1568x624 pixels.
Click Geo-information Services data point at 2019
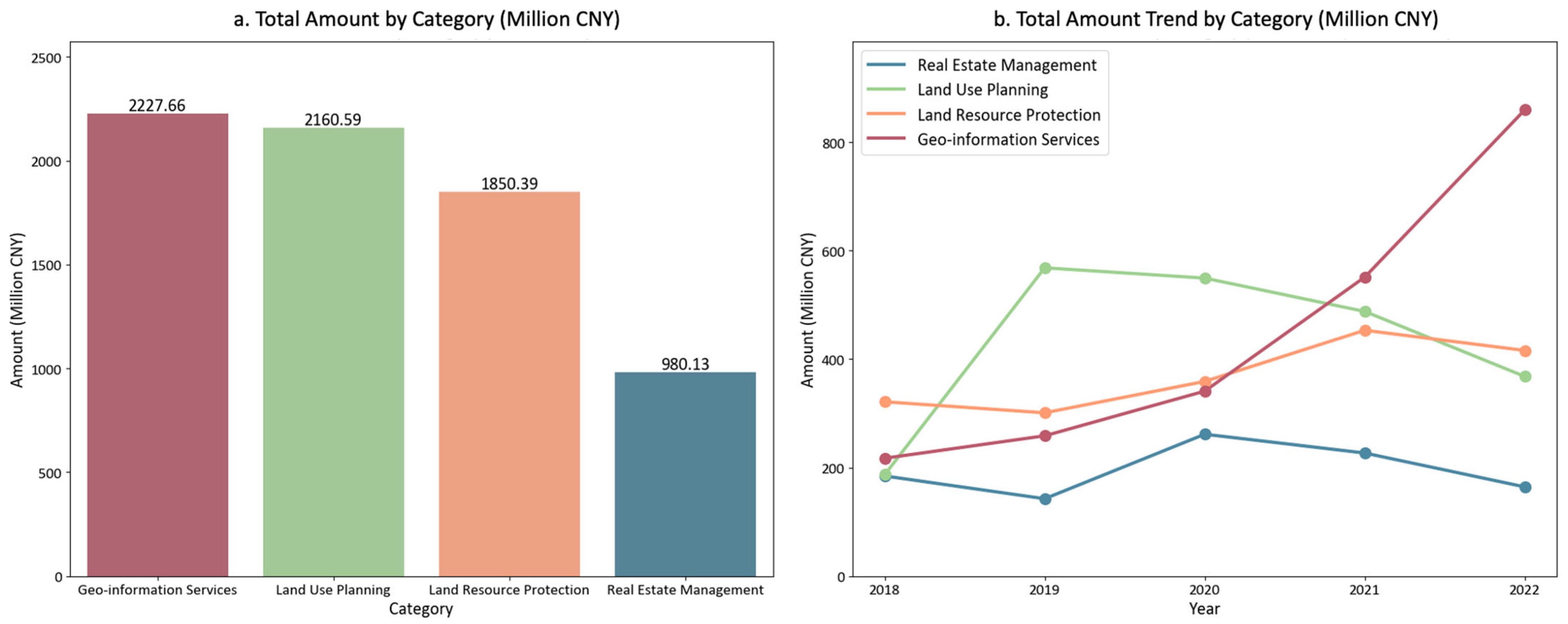[1045, 436]
